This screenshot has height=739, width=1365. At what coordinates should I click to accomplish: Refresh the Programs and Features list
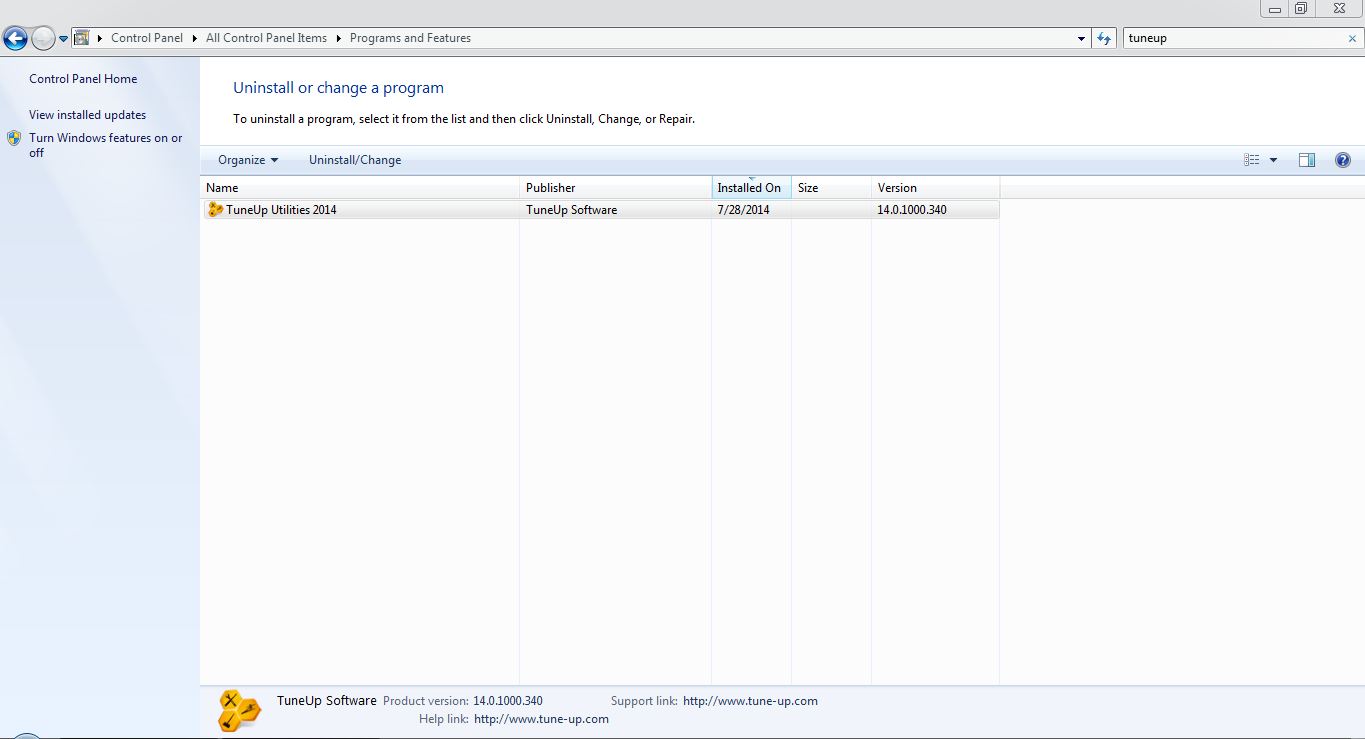(x=1104, y=38)
